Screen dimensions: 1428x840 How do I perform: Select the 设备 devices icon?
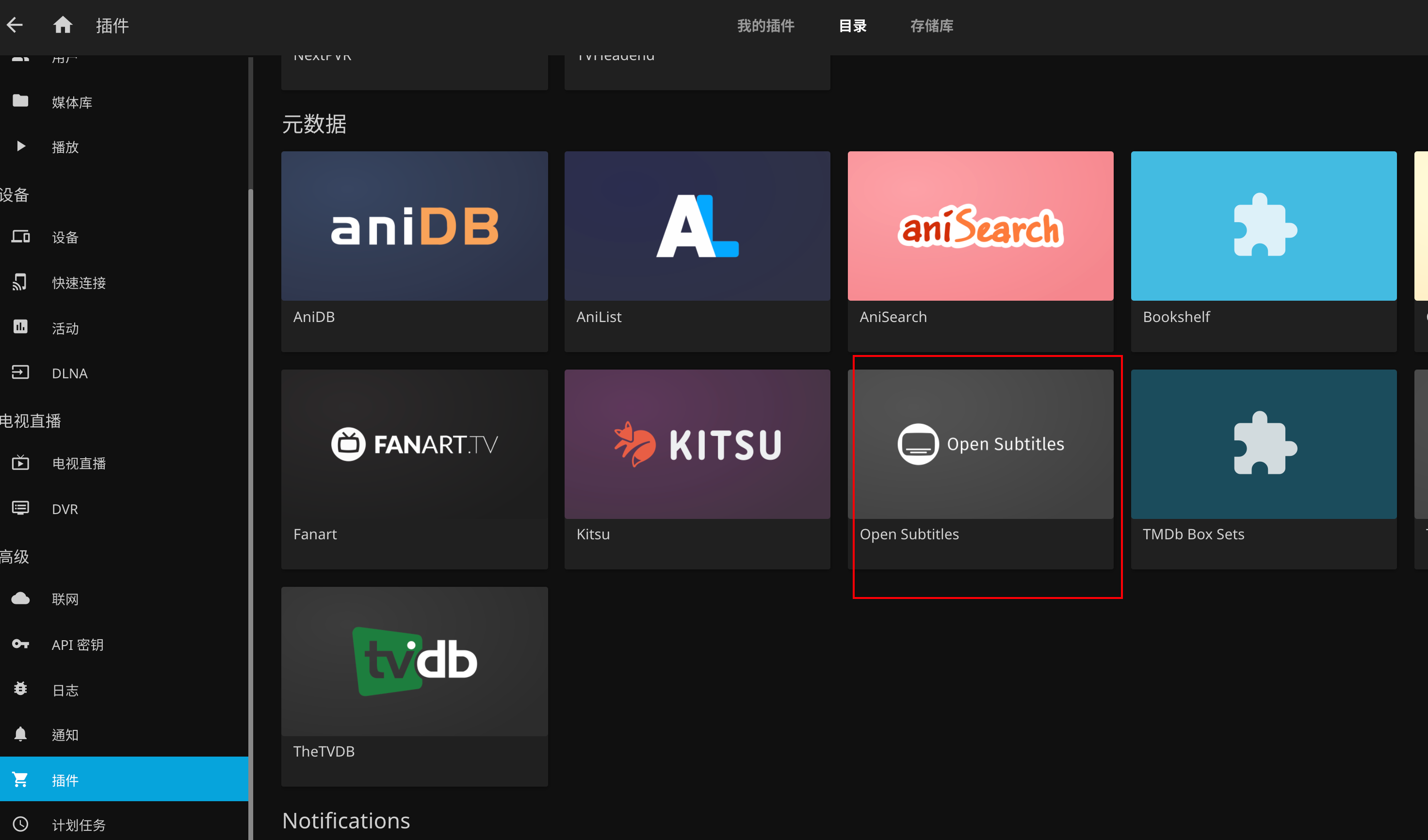point(21,236)
